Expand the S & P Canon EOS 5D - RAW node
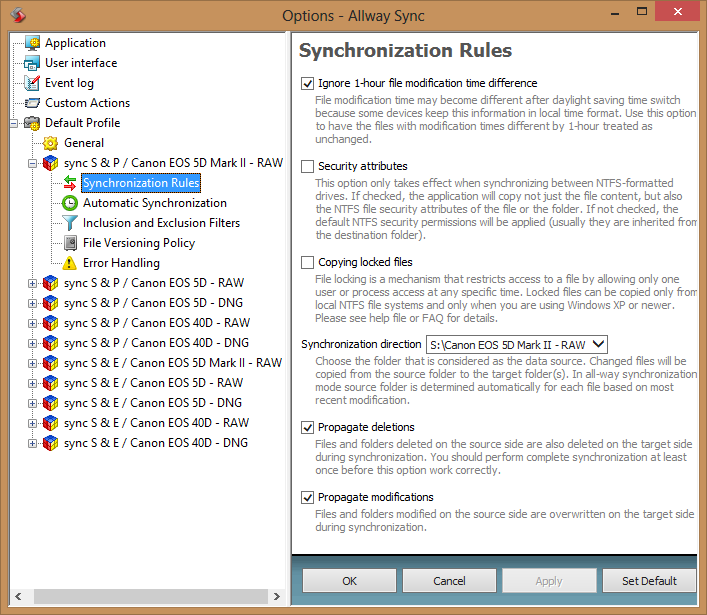Image resolution: width=707 pixels, height=615 pixels. 32,283
